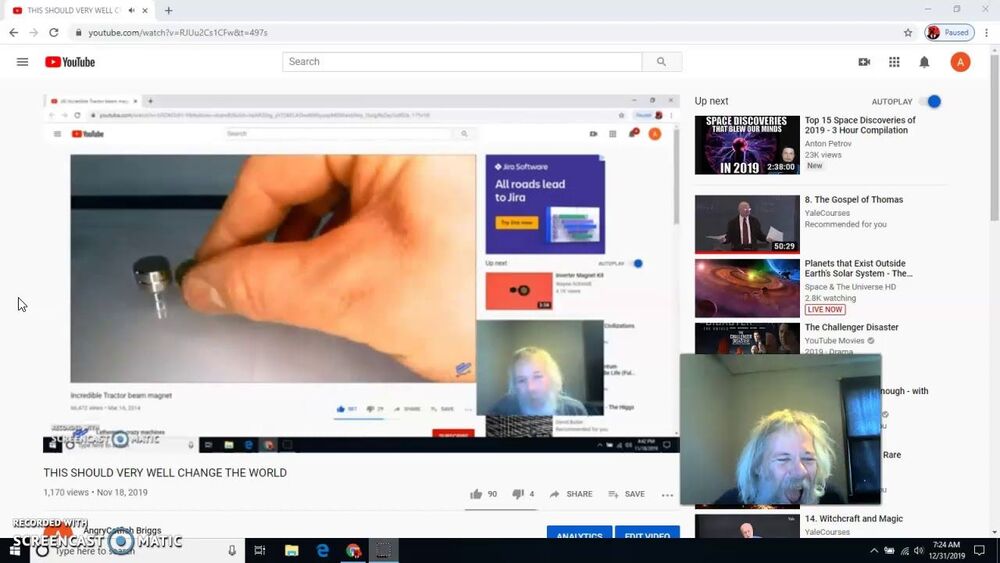1000x563 pixels.
Task: Show hidden system tray icons
Action: tap(874, 551)
